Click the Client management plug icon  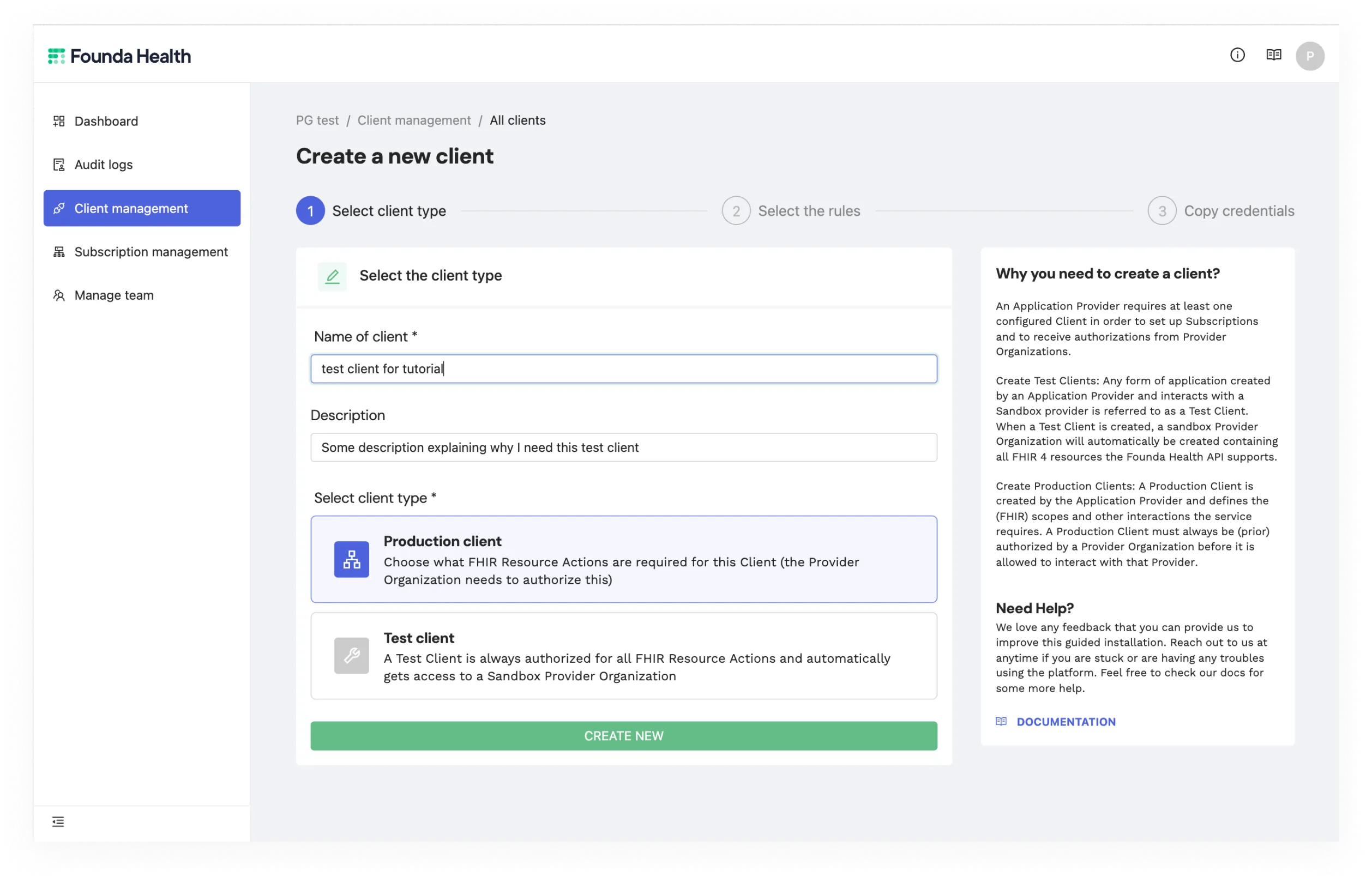59,208
